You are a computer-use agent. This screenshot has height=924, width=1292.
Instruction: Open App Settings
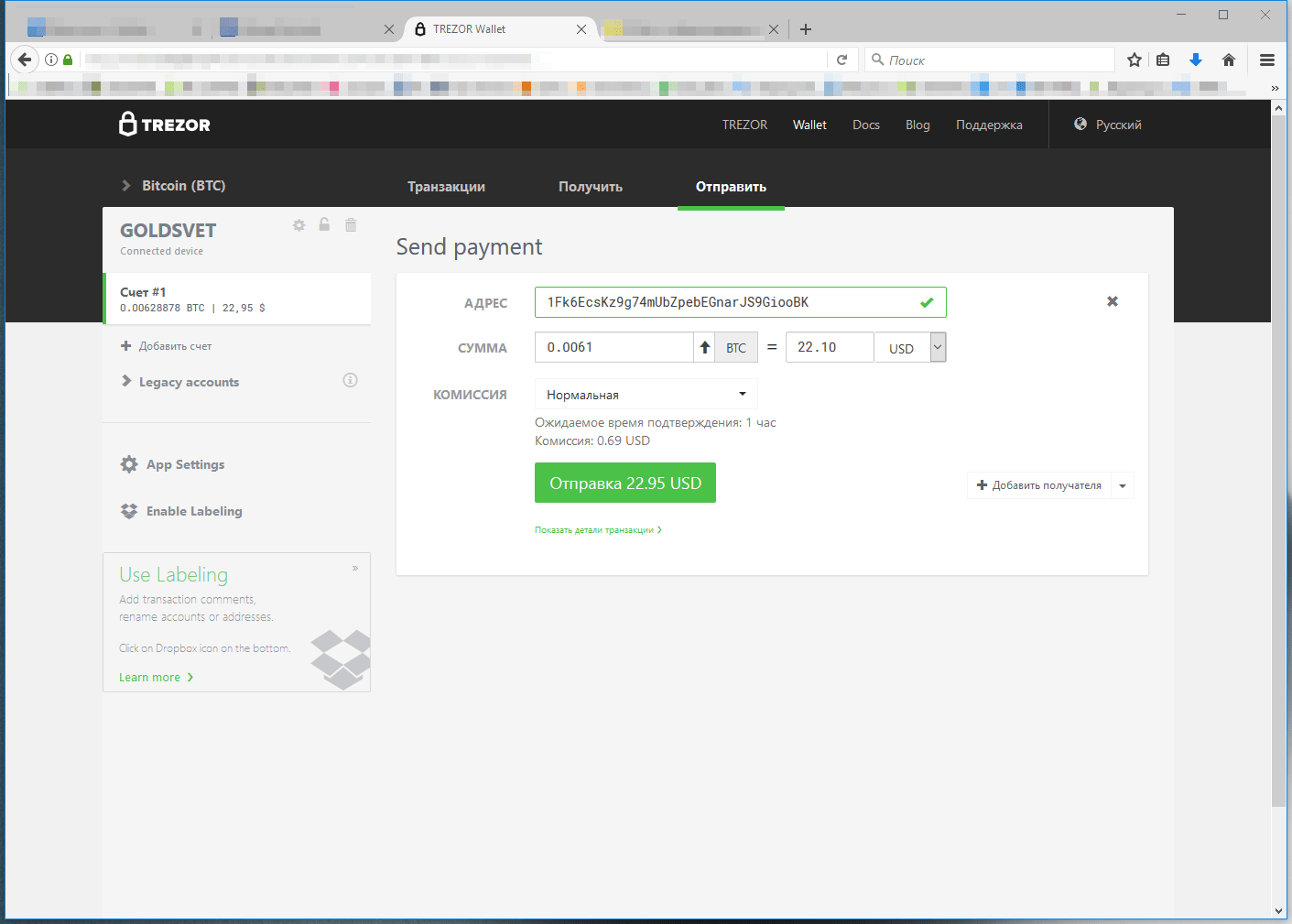point(185,464)
